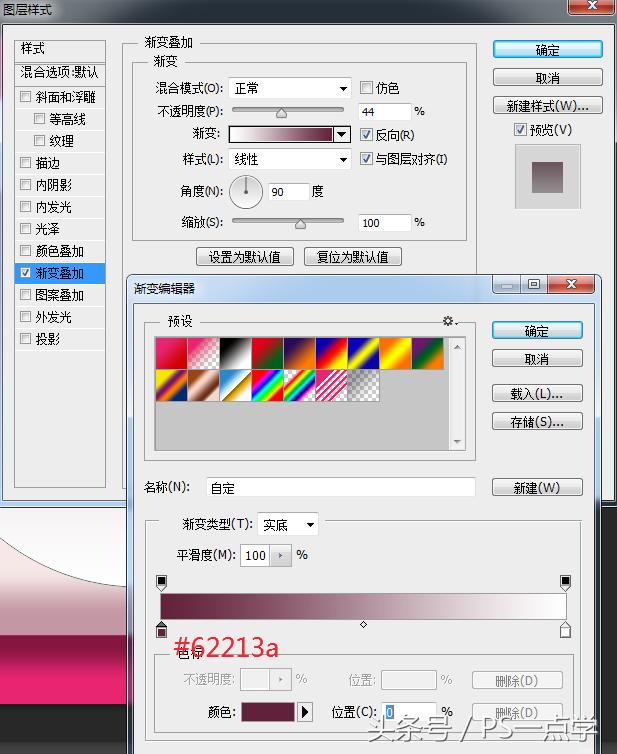Select the left opacity stop
Viewport: 617px width, 754px height.
(x=162, y=582)
